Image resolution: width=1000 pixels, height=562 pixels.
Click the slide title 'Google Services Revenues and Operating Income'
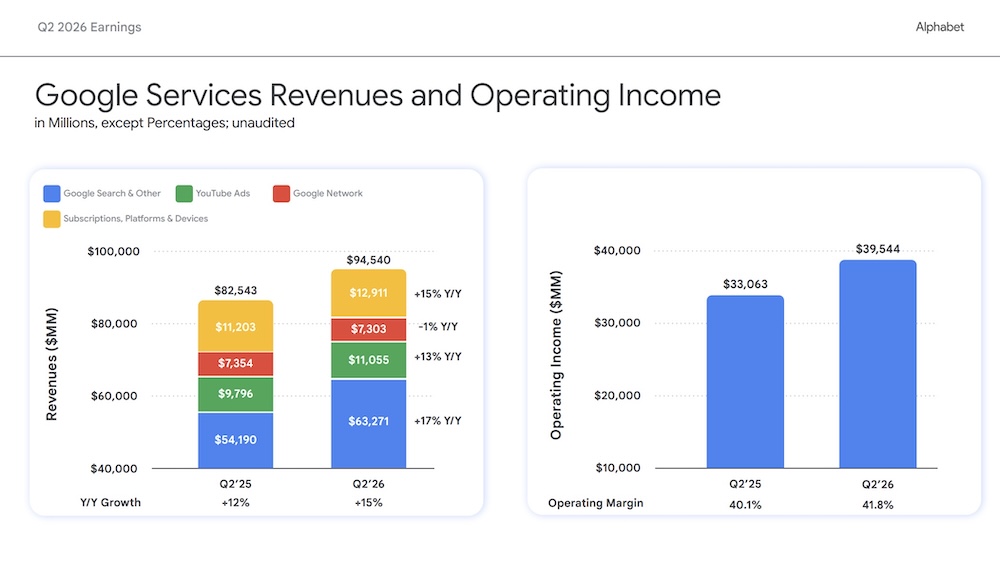pyautogui.click(x=378, y=96)
